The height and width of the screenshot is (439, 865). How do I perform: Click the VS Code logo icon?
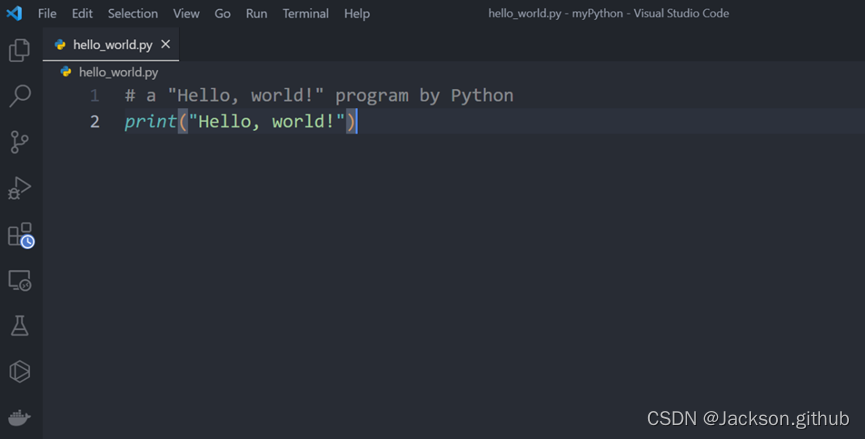pyautogui.click(x=14, y=14)
